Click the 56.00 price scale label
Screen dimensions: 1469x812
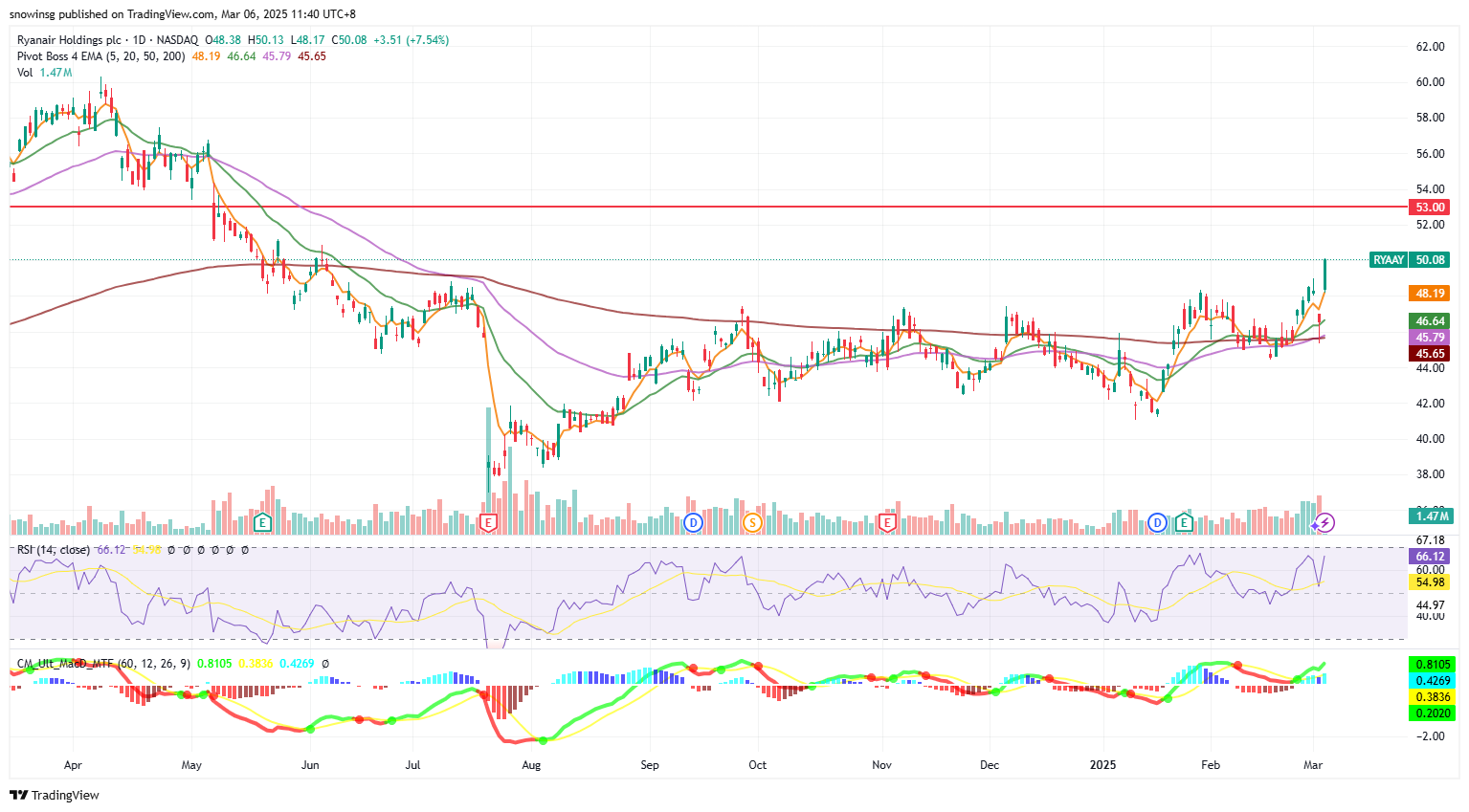1430,154
